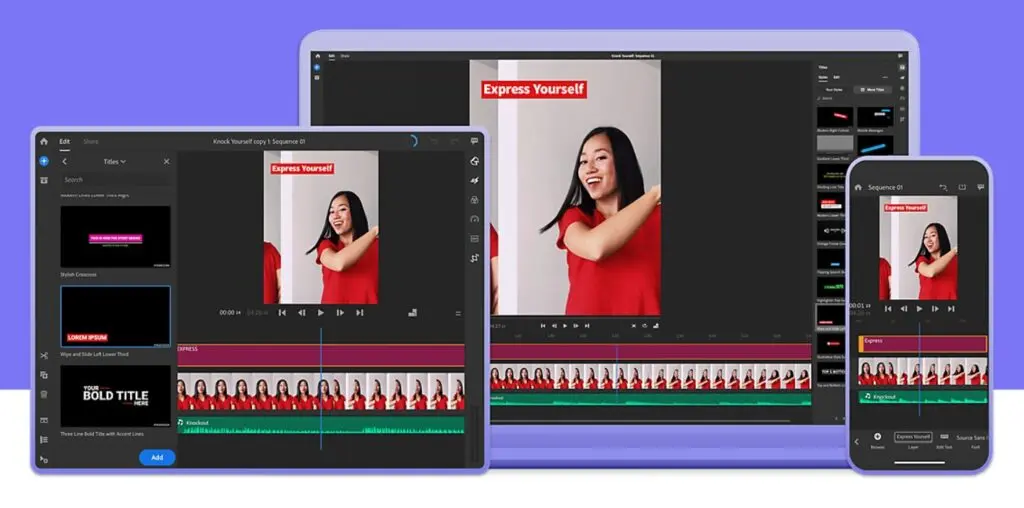Select the Three Line Bold Title thumbnail
Image resolution: width=1024 pixels, height=508 pixels.
(x=115, y=397)
